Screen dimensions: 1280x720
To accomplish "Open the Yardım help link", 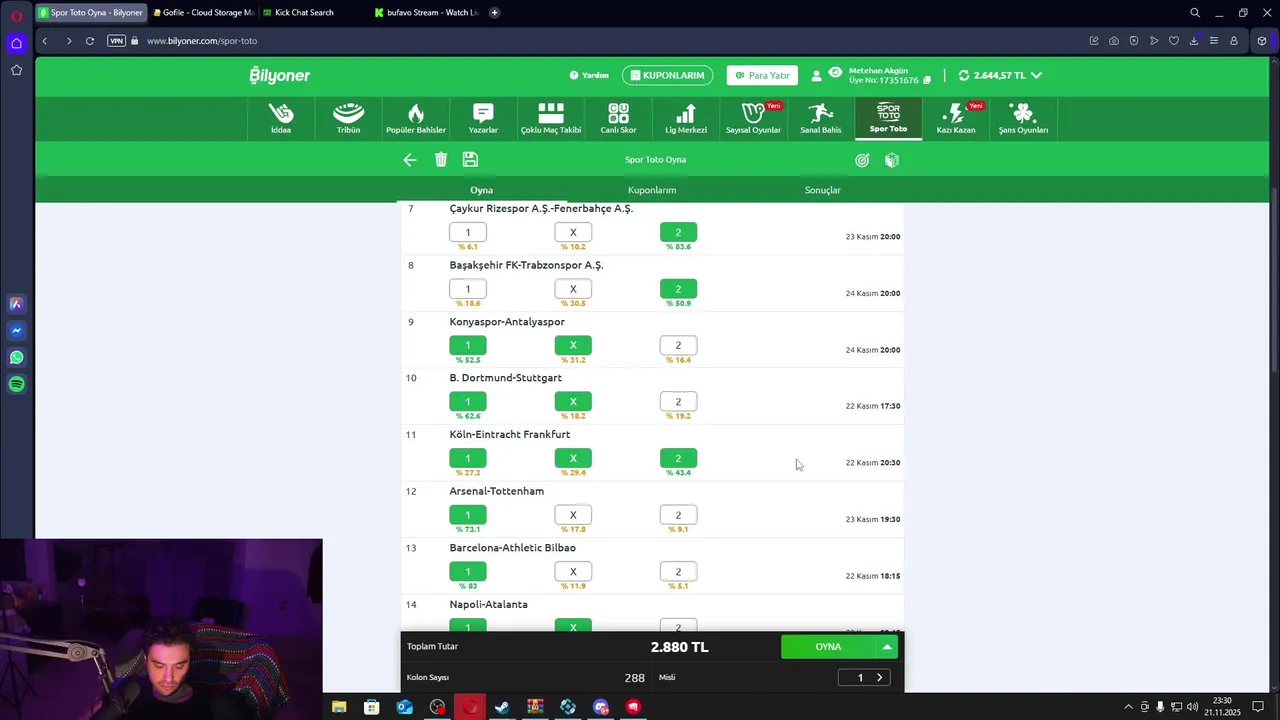I will pyautogui.click(x=589, y=75).
